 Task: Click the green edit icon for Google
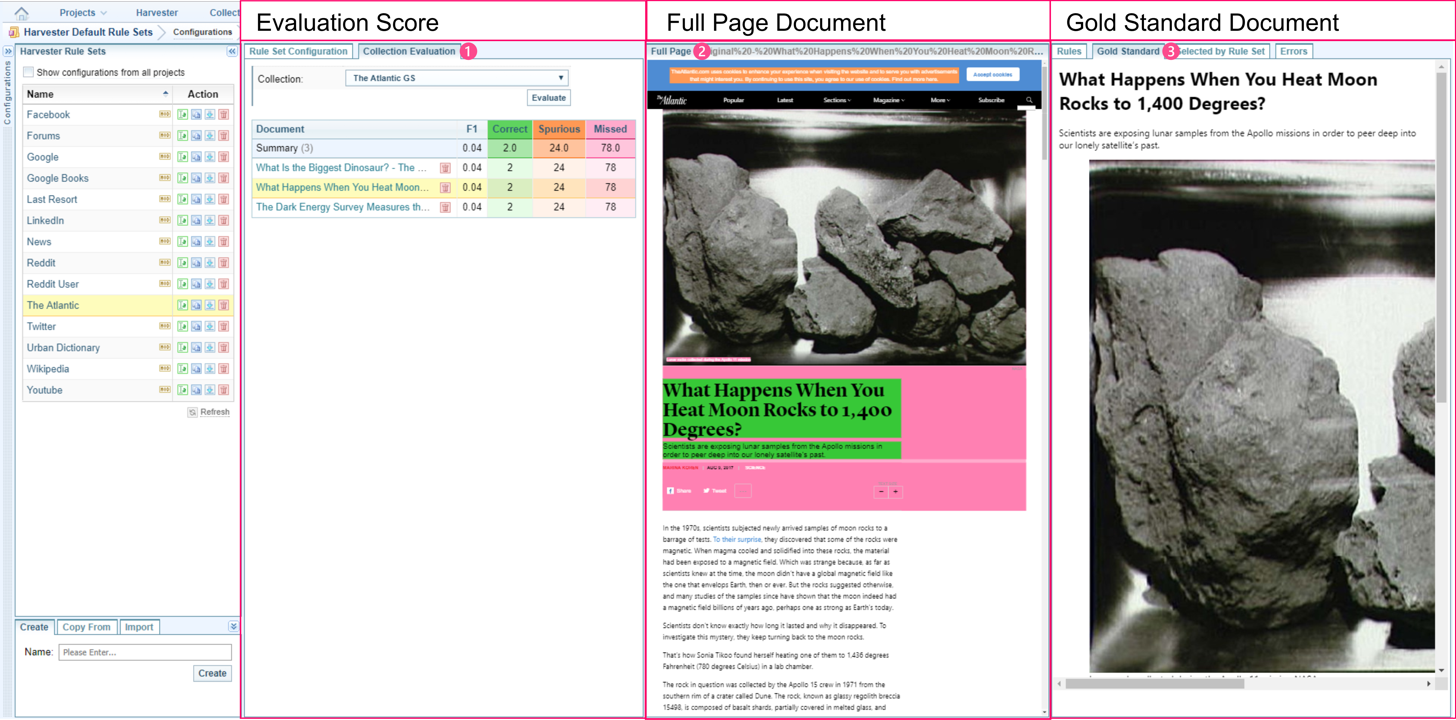[x=182, y=157]
